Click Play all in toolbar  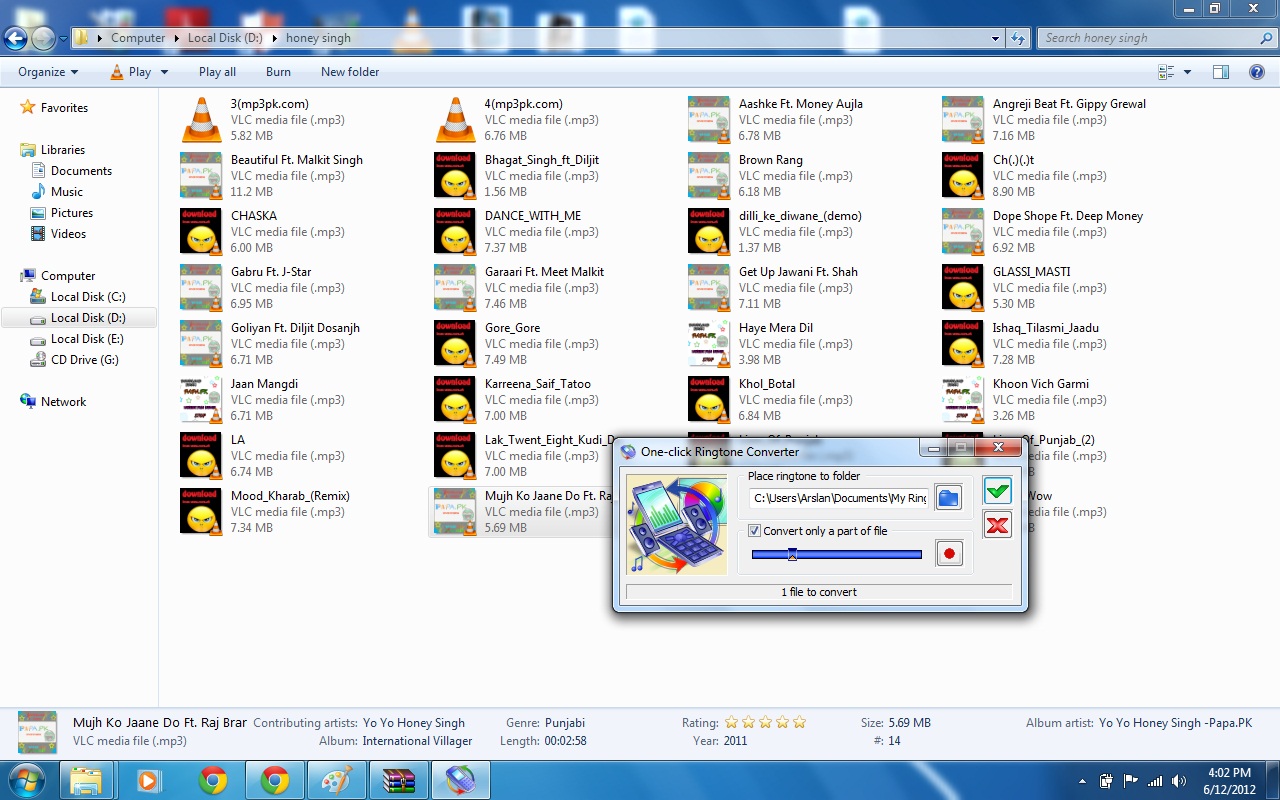pyautogui.click(x=217, y=72)
